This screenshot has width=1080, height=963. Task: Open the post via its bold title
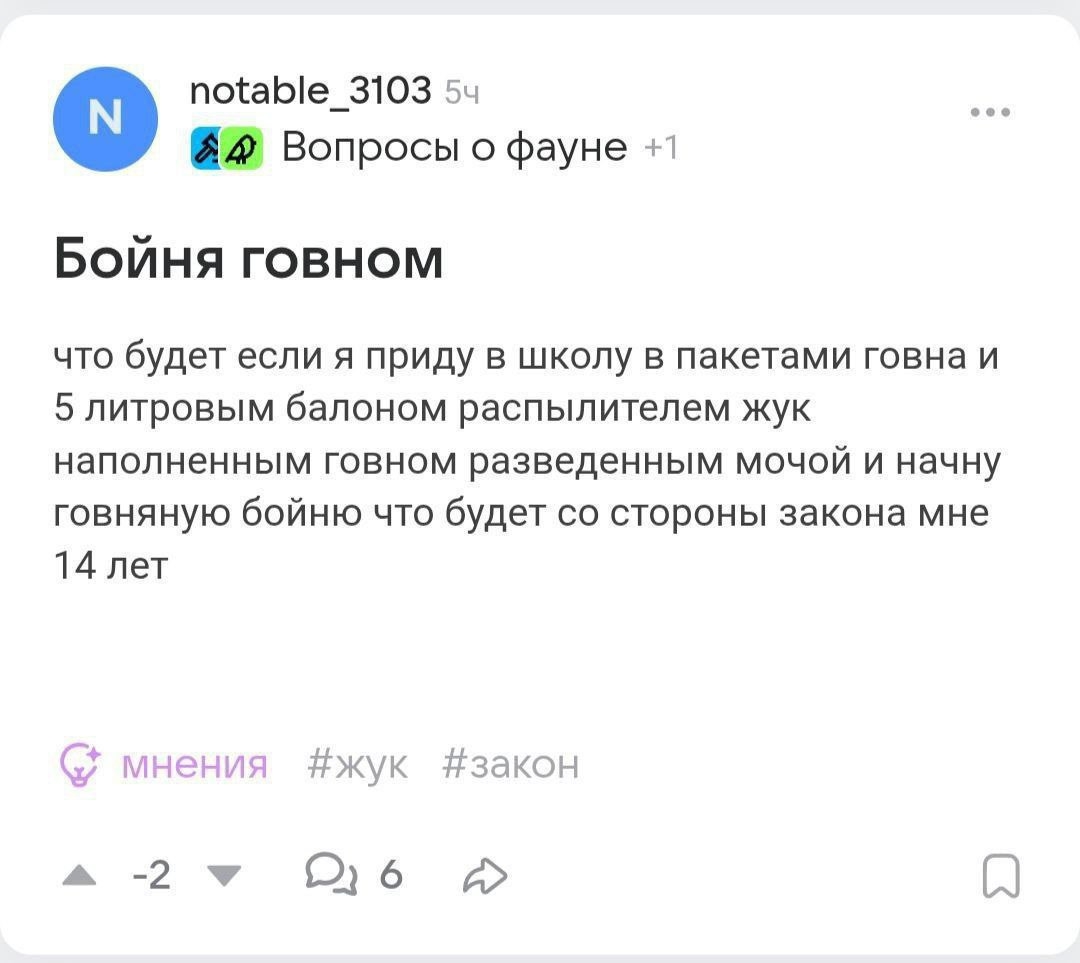coord(248,260)
